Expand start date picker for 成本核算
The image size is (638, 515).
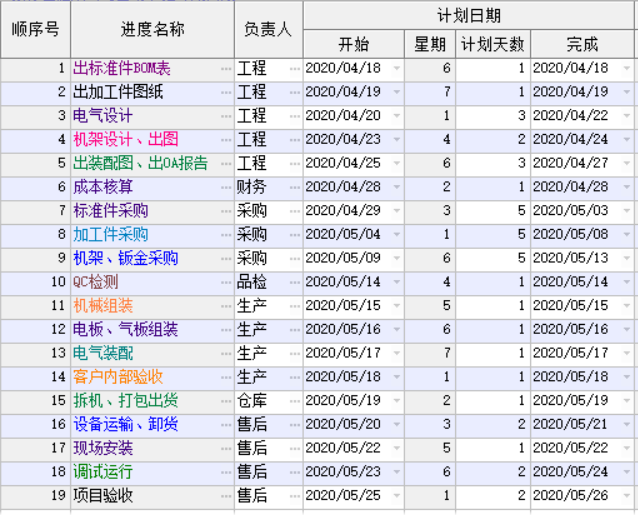[396, 187]
